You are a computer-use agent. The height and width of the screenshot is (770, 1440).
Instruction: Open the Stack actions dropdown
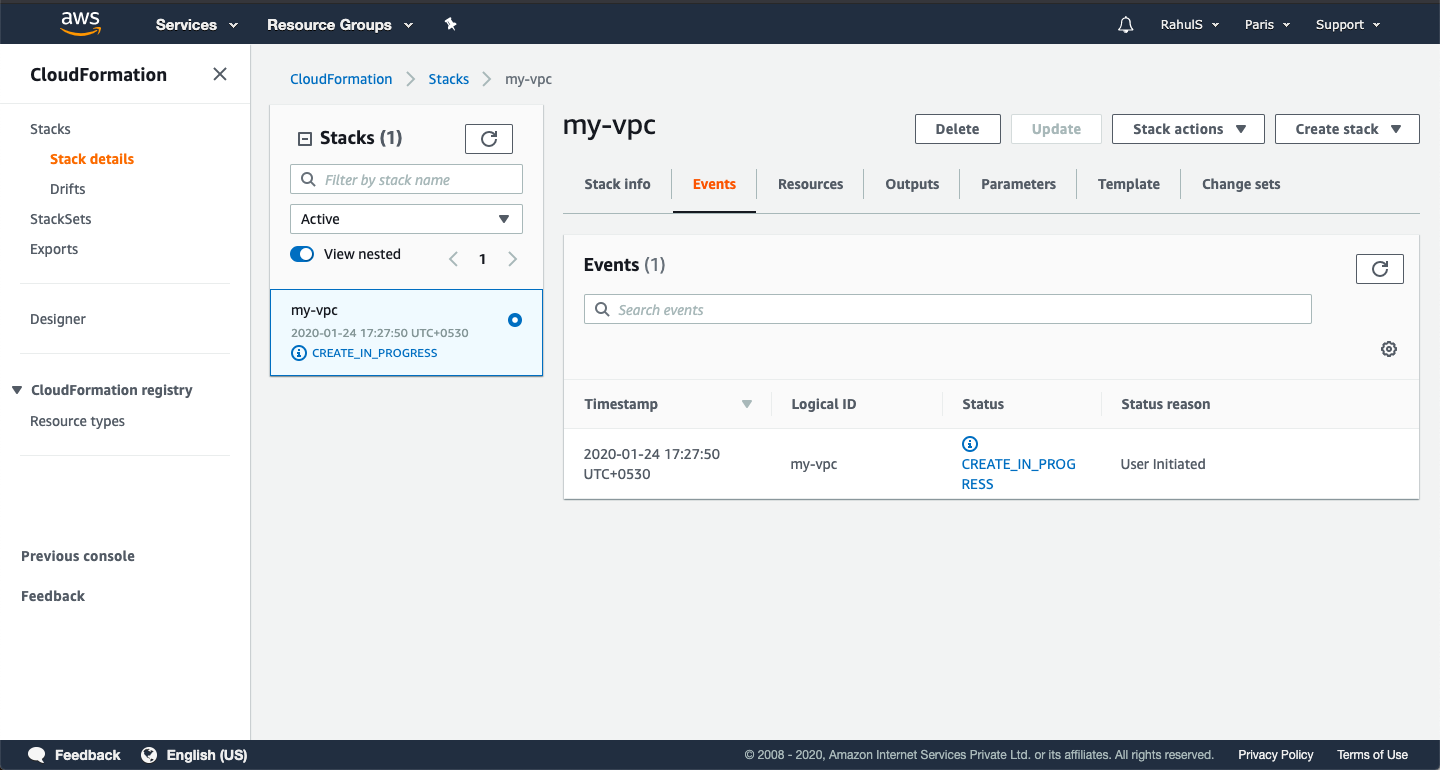click(1188, 128)
